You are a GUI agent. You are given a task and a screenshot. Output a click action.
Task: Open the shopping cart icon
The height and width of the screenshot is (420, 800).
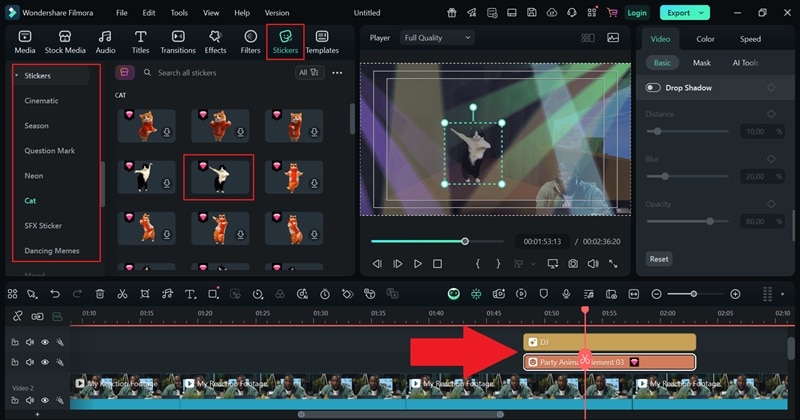pos(612,13)
